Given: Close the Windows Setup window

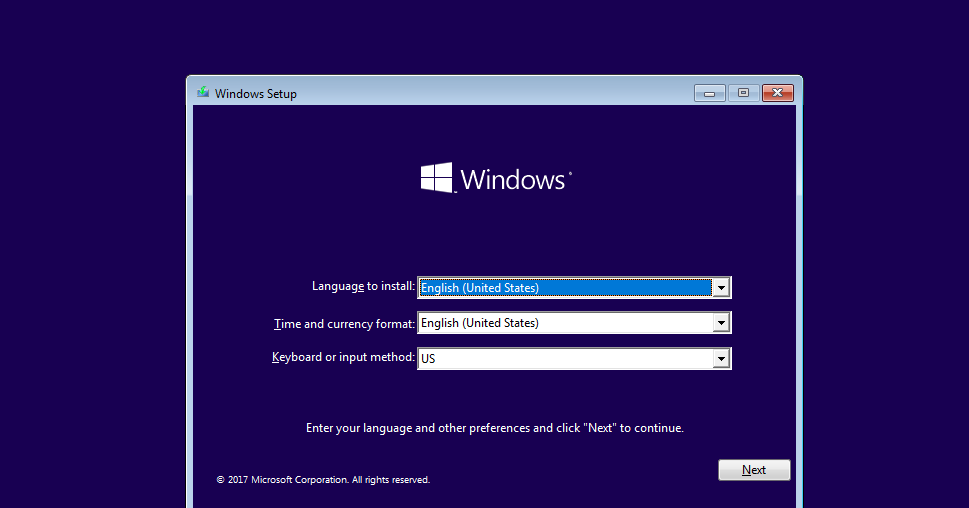Looking at the screenshot, I should pos(778,93).
